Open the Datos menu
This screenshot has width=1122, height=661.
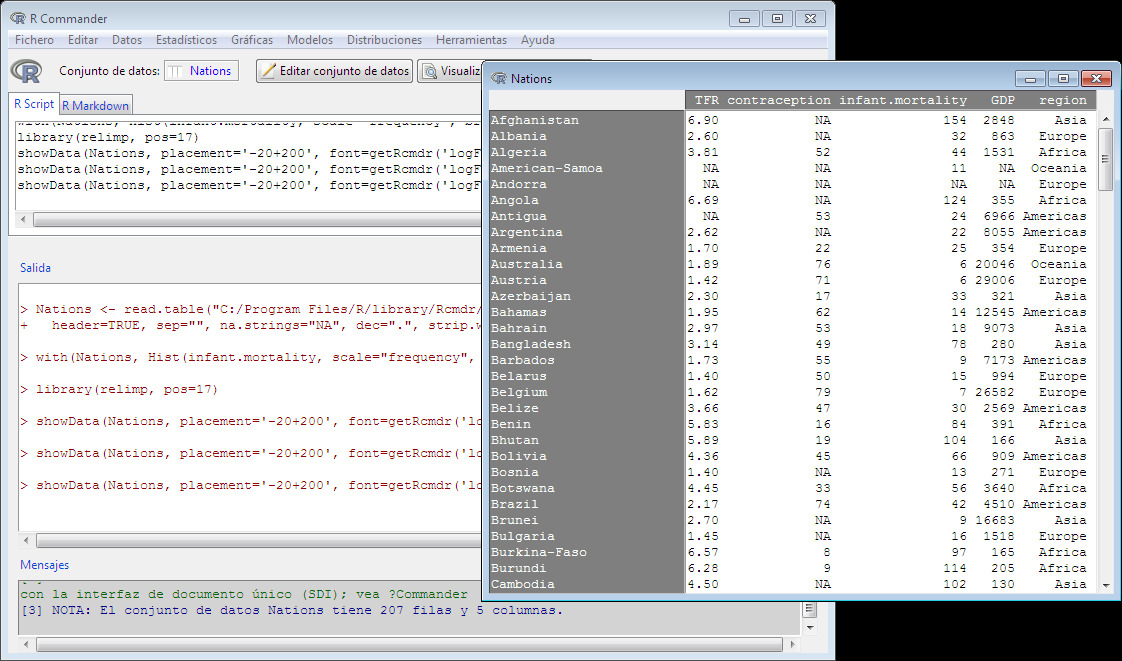click(127, 40)
